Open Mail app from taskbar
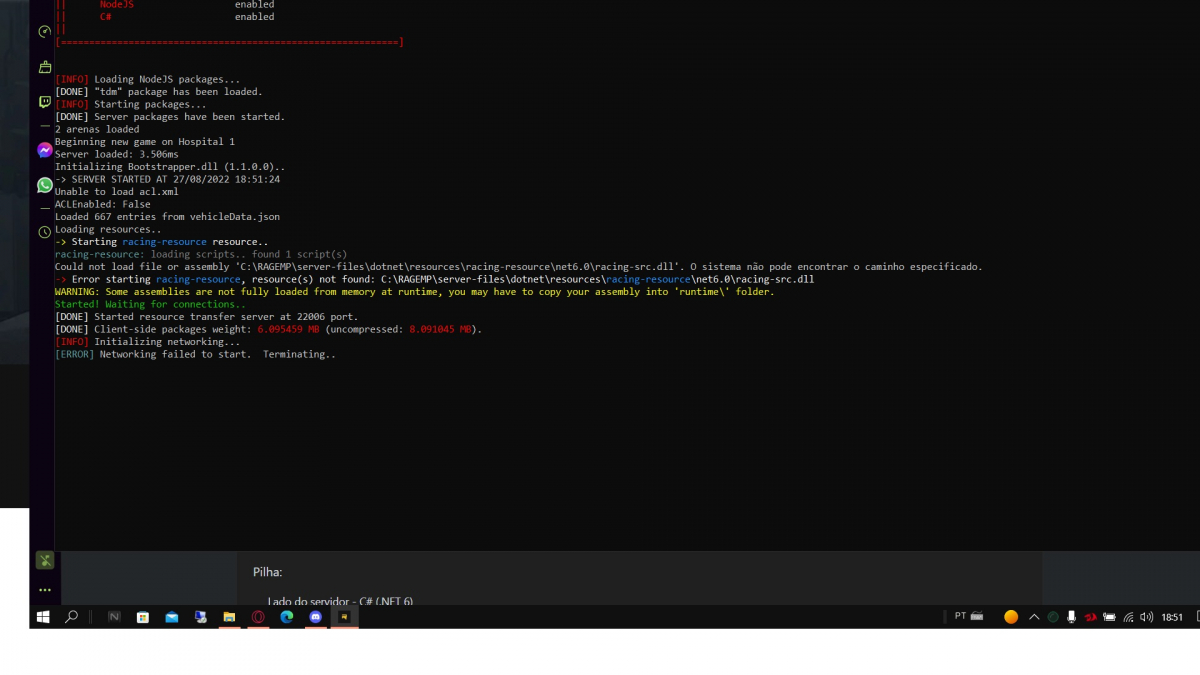Screen dimensions: 1200x675 click(172, 617)
